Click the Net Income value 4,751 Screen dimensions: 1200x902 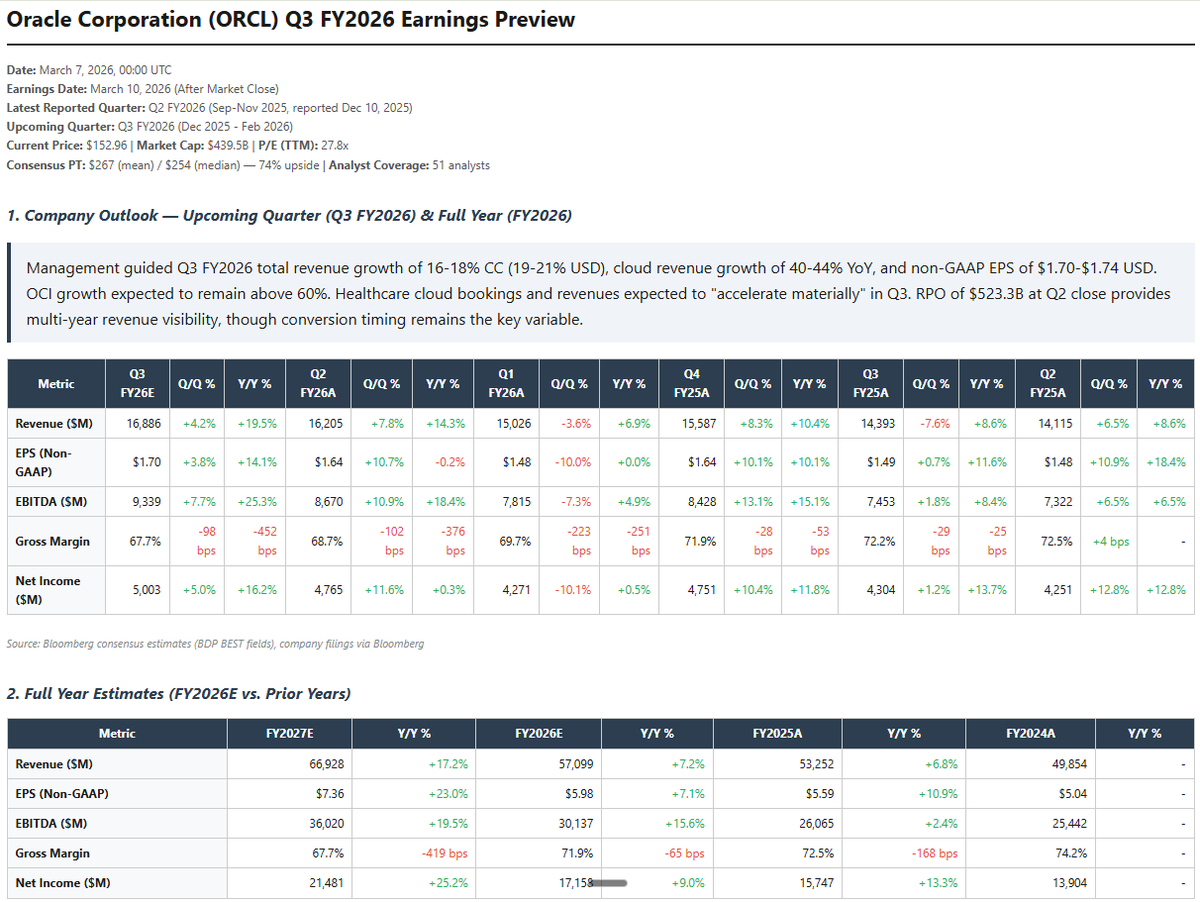click(701, 590)
